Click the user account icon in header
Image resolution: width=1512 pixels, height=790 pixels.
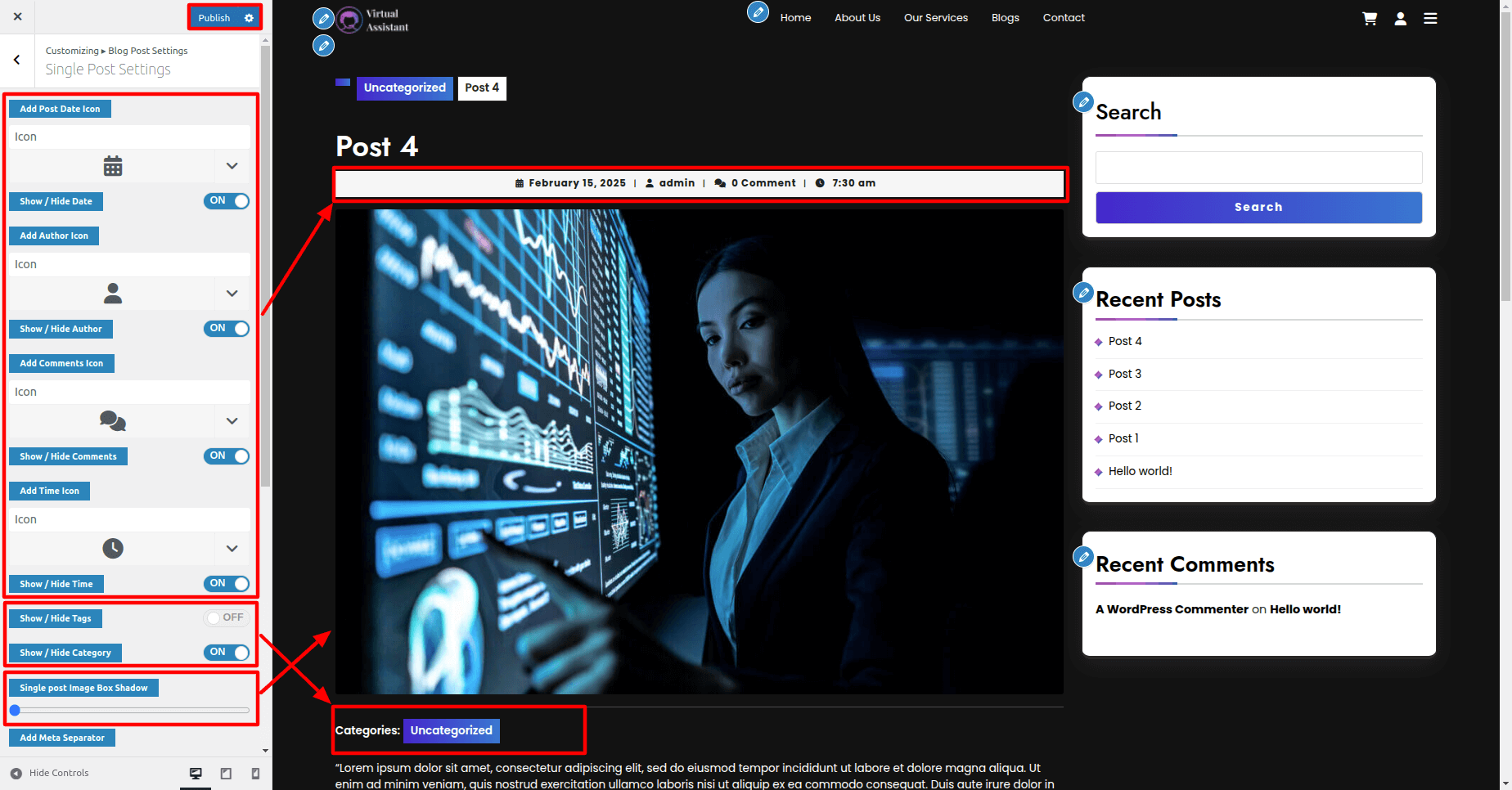point(1400,18)
